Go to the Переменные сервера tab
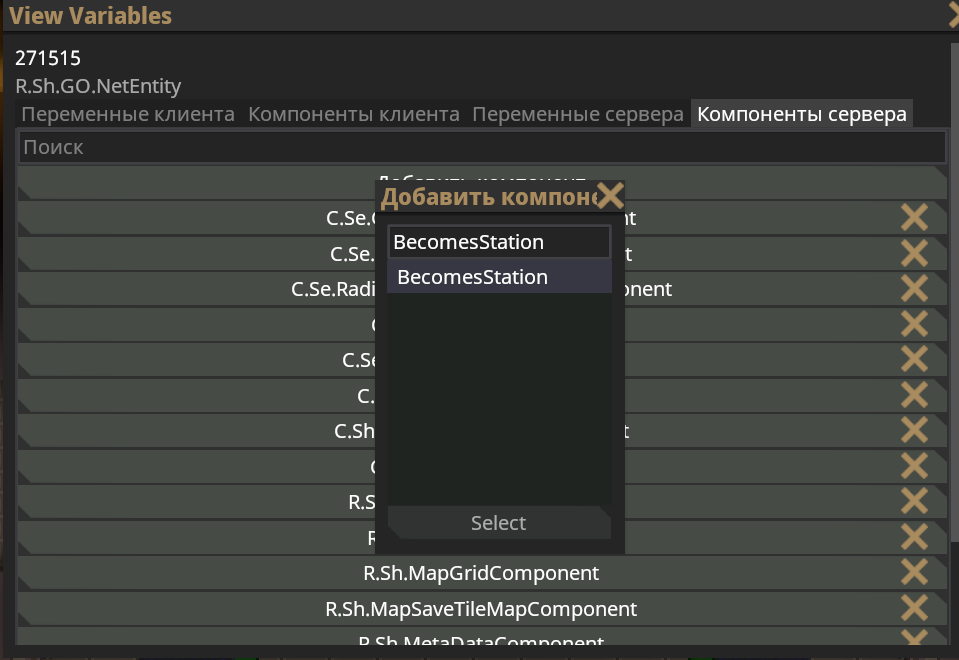The width and height of the screenshot is (959, 660). click(x=578, y=114)
